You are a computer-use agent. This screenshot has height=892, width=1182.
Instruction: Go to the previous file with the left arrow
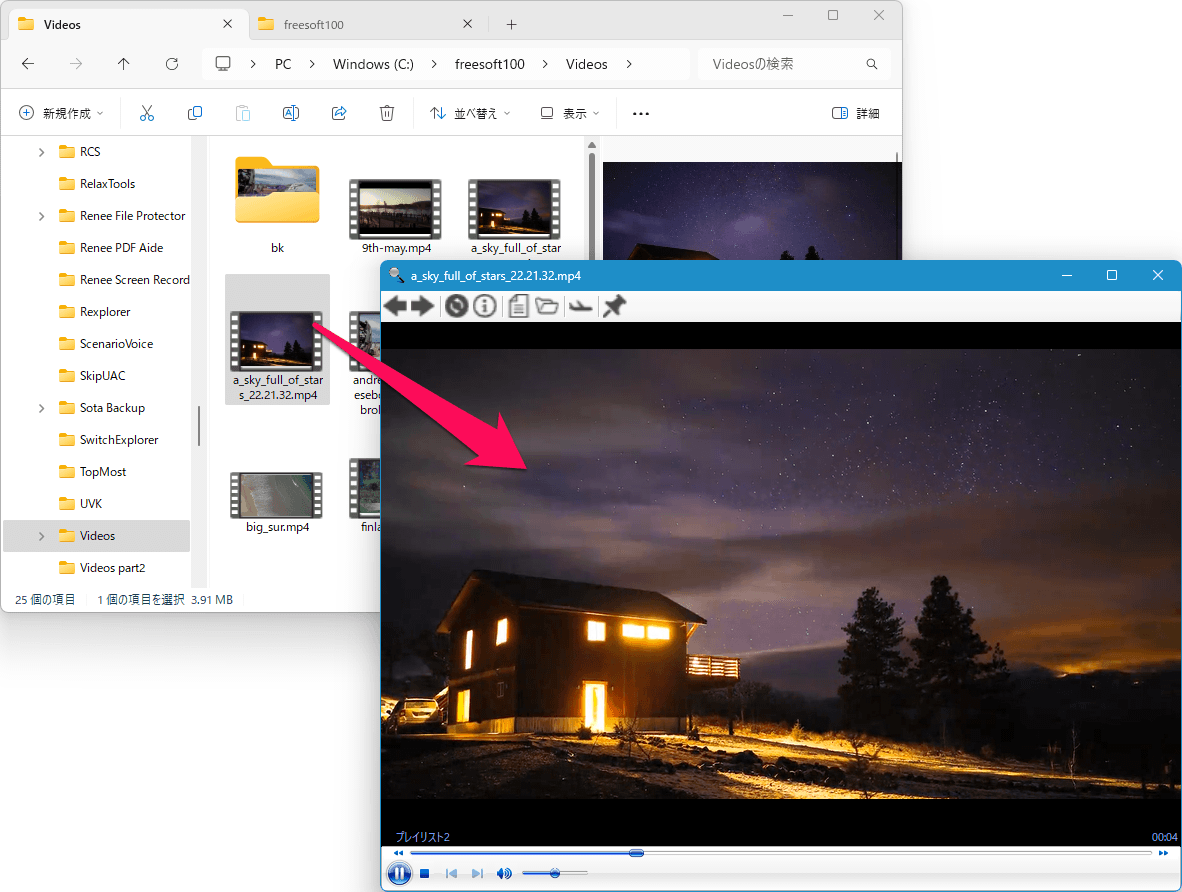396,306
